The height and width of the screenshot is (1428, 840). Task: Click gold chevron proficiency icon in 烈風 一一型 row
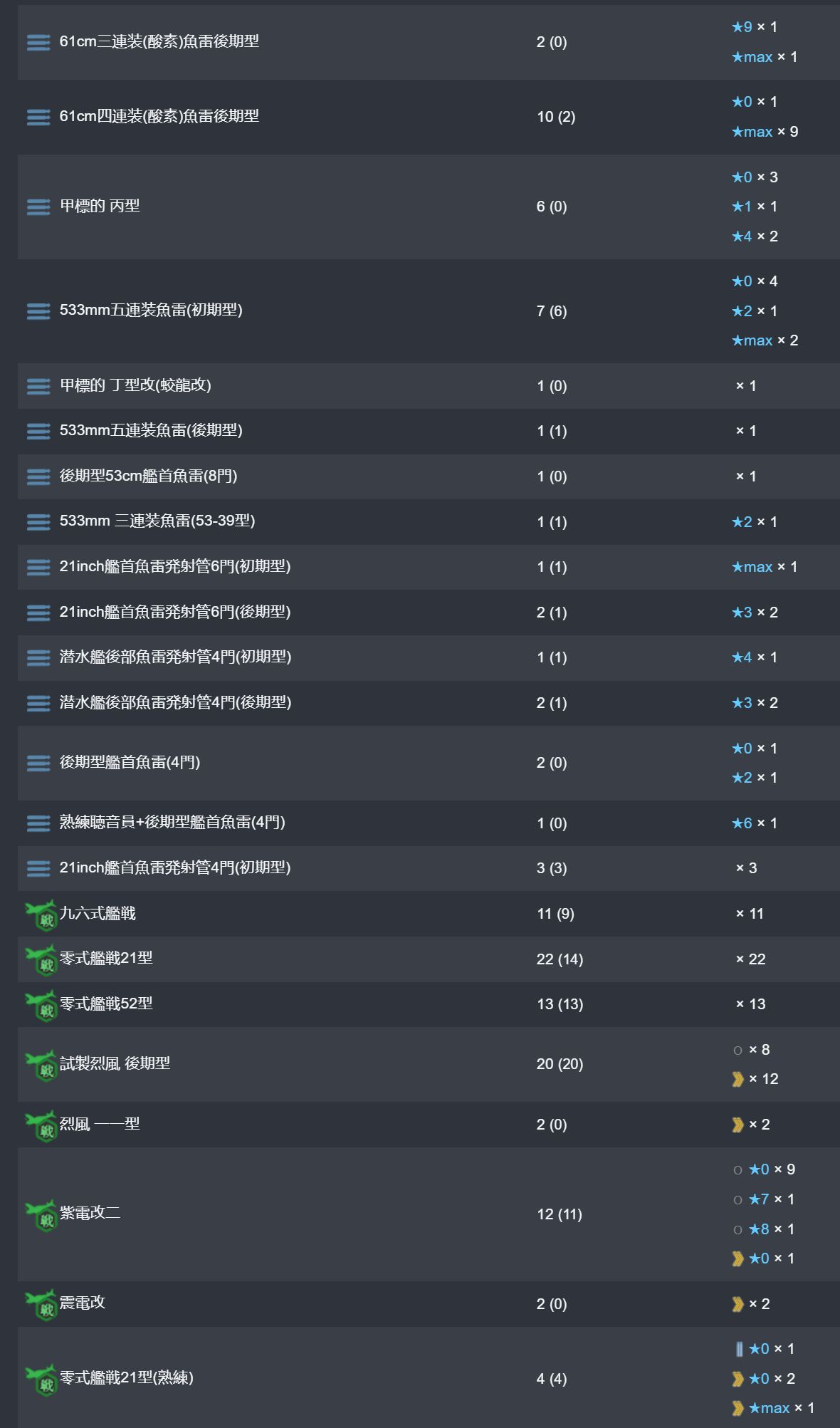pos(738,1125)
